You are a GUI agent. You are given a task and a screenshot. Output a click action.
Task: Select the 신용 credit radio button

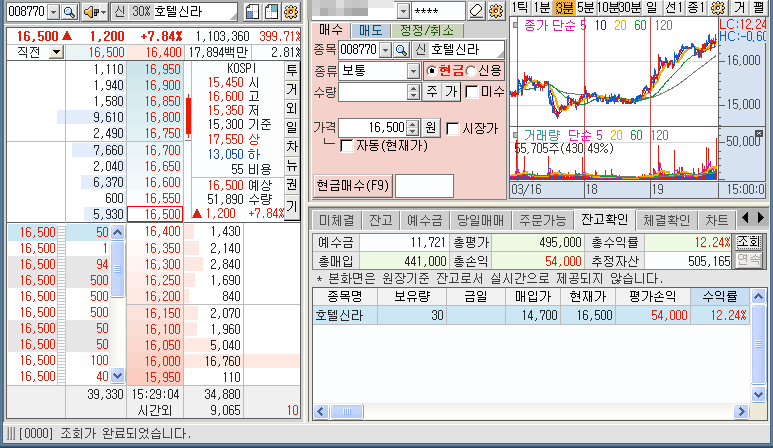pos(471,71)
